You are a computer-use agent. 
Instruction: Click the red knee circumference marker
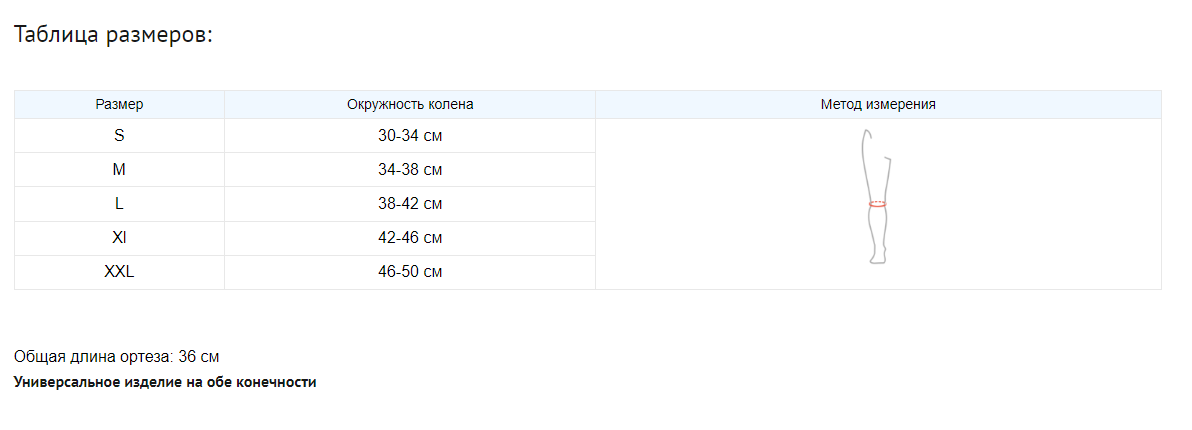point(877,204)
